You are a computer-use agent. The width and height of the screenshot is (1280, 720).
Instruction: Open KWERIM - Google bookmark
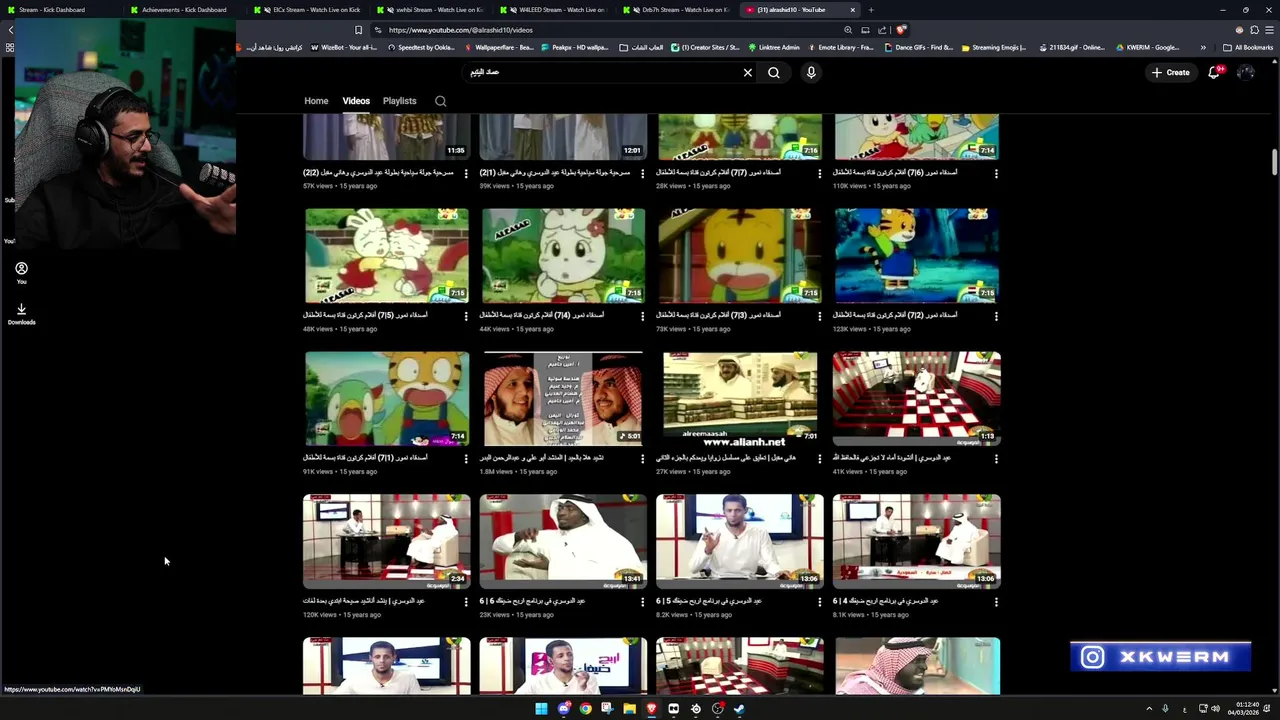pyautogui.click(x=1146, y=47)
